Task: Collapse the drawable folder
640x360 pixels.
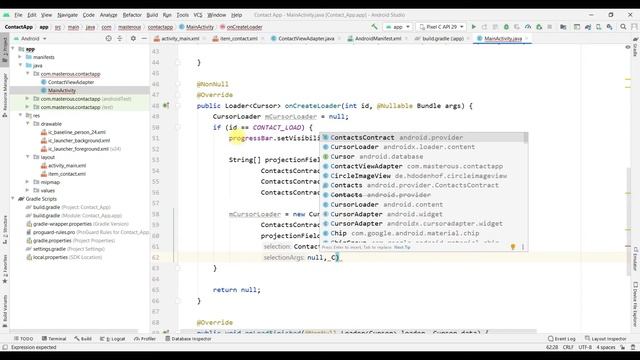Action: pos(27,124)
